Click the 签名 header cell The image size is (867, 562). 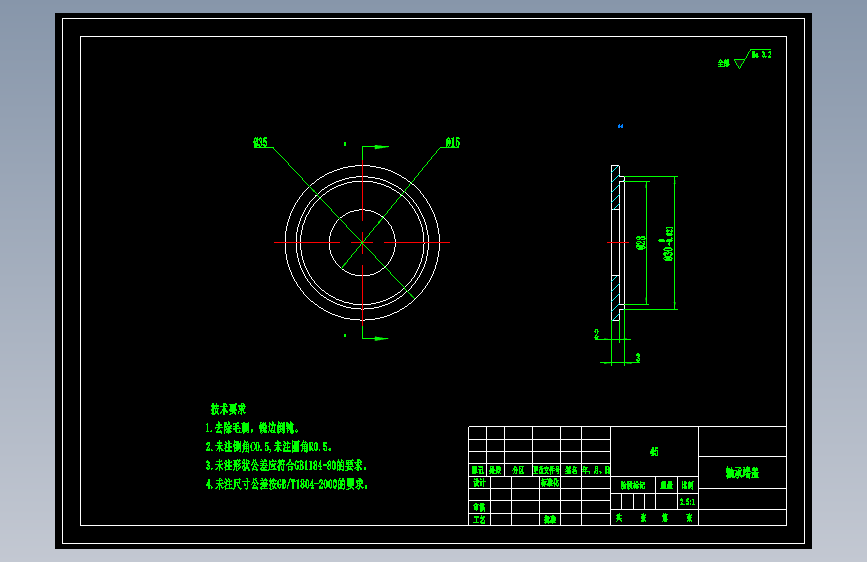pyautogui.click(x=571, y=470)
